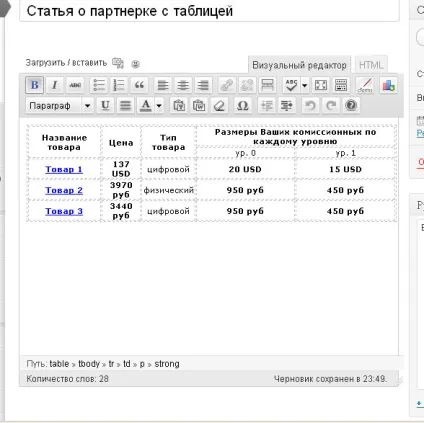
Task: Click the unlink broken chain icon
Action: 247,85
